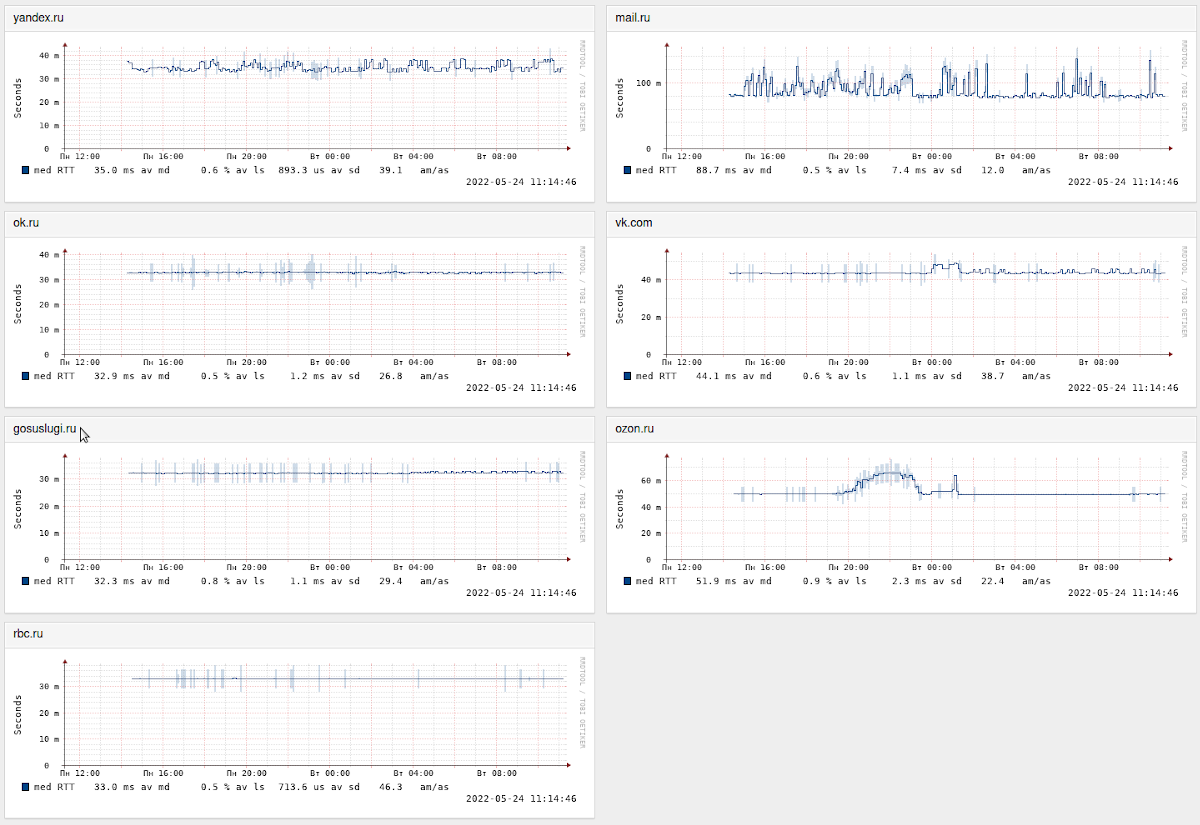Click the 22.4 am/as ratio value

tap(992, 581)
